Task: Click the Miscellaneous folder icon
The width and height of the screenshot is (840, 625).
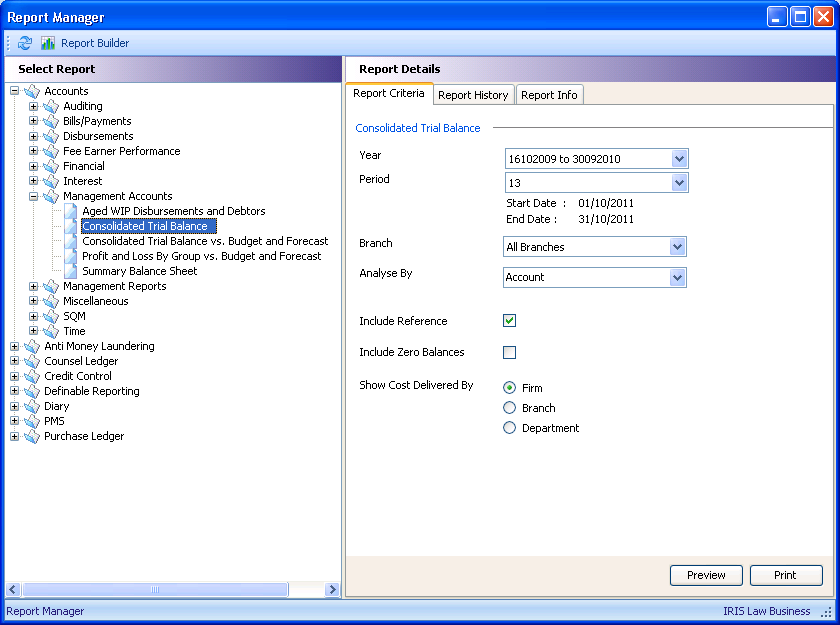Action: pos(51,301)
